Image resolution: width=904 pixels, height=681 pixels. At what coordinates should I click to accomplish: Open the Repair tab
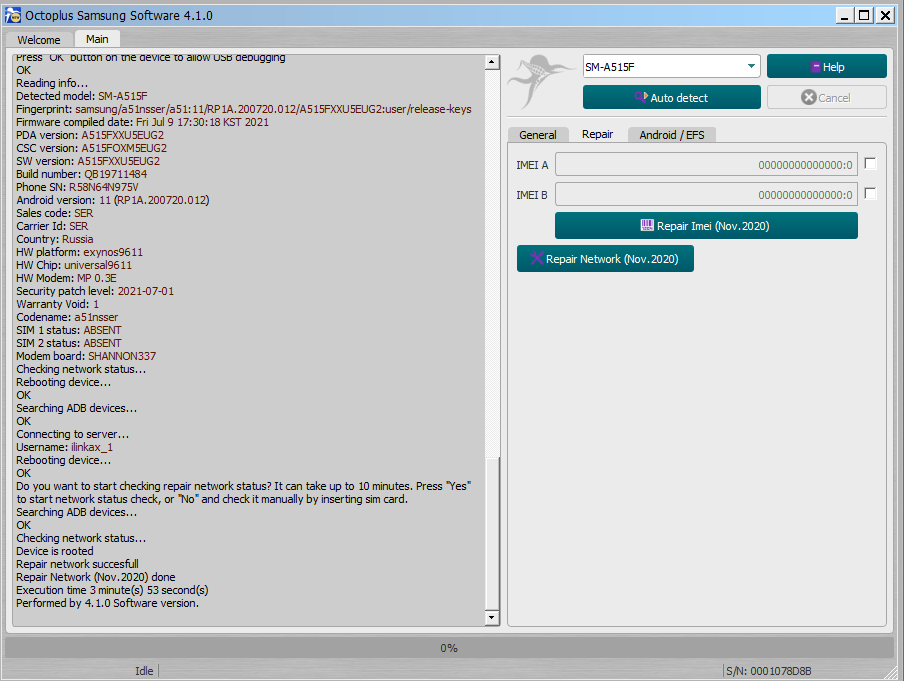(597, 134)
